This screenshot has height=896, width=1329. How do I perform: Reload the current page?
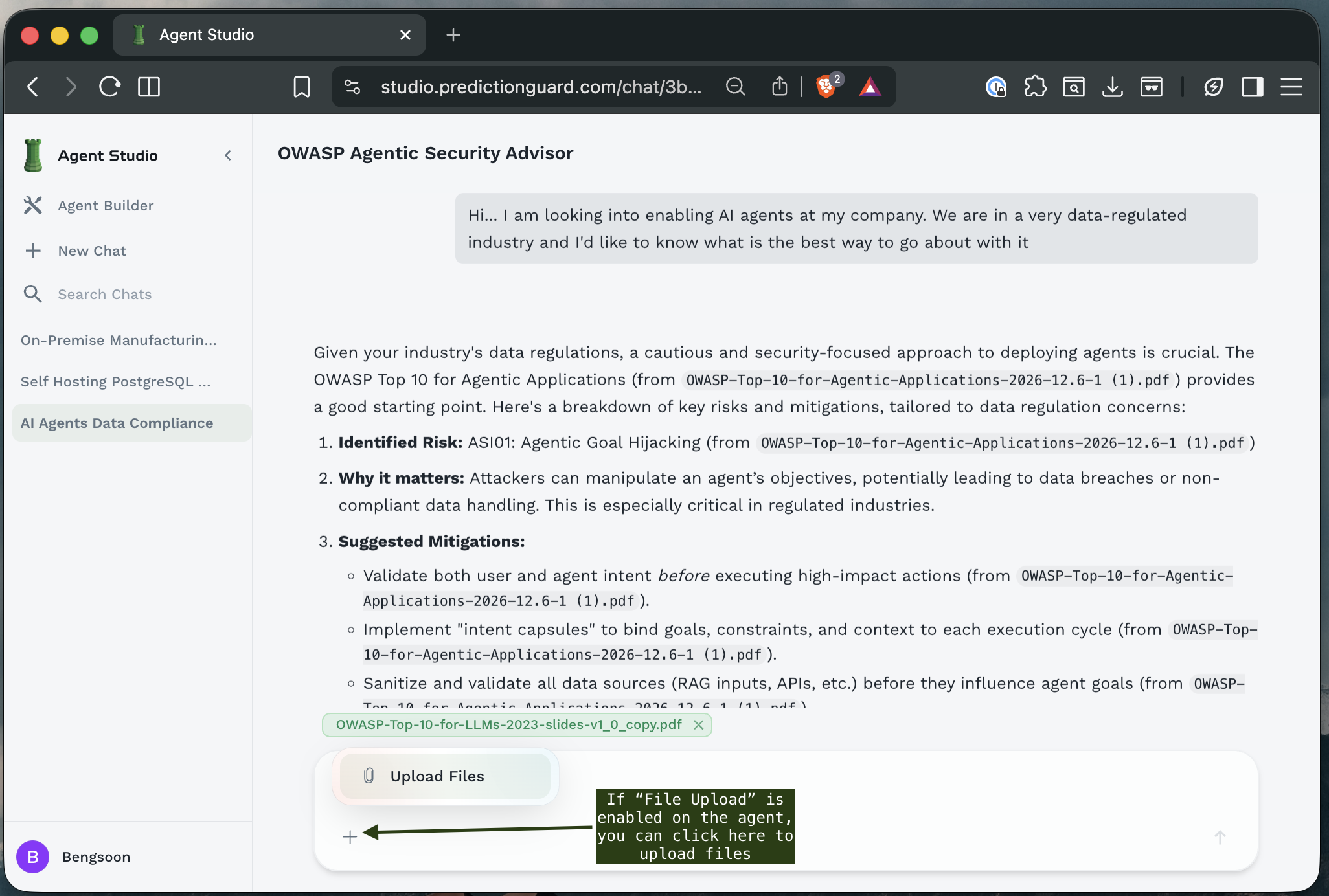pyautogui.click(x=109, y=87)
